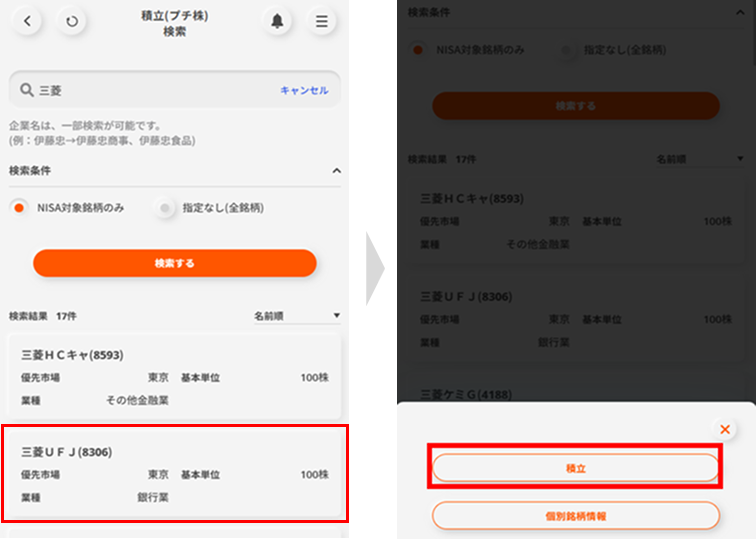Select the 三菱HCキャ(8593) result on left screen
Screen dimensions: 756x539
coord(174,377)
